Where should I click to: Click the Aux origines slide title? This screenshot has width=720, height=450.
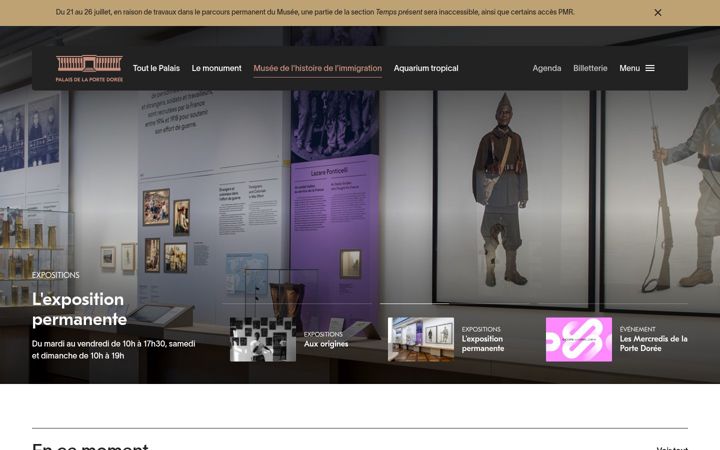(x=326, y=344)
